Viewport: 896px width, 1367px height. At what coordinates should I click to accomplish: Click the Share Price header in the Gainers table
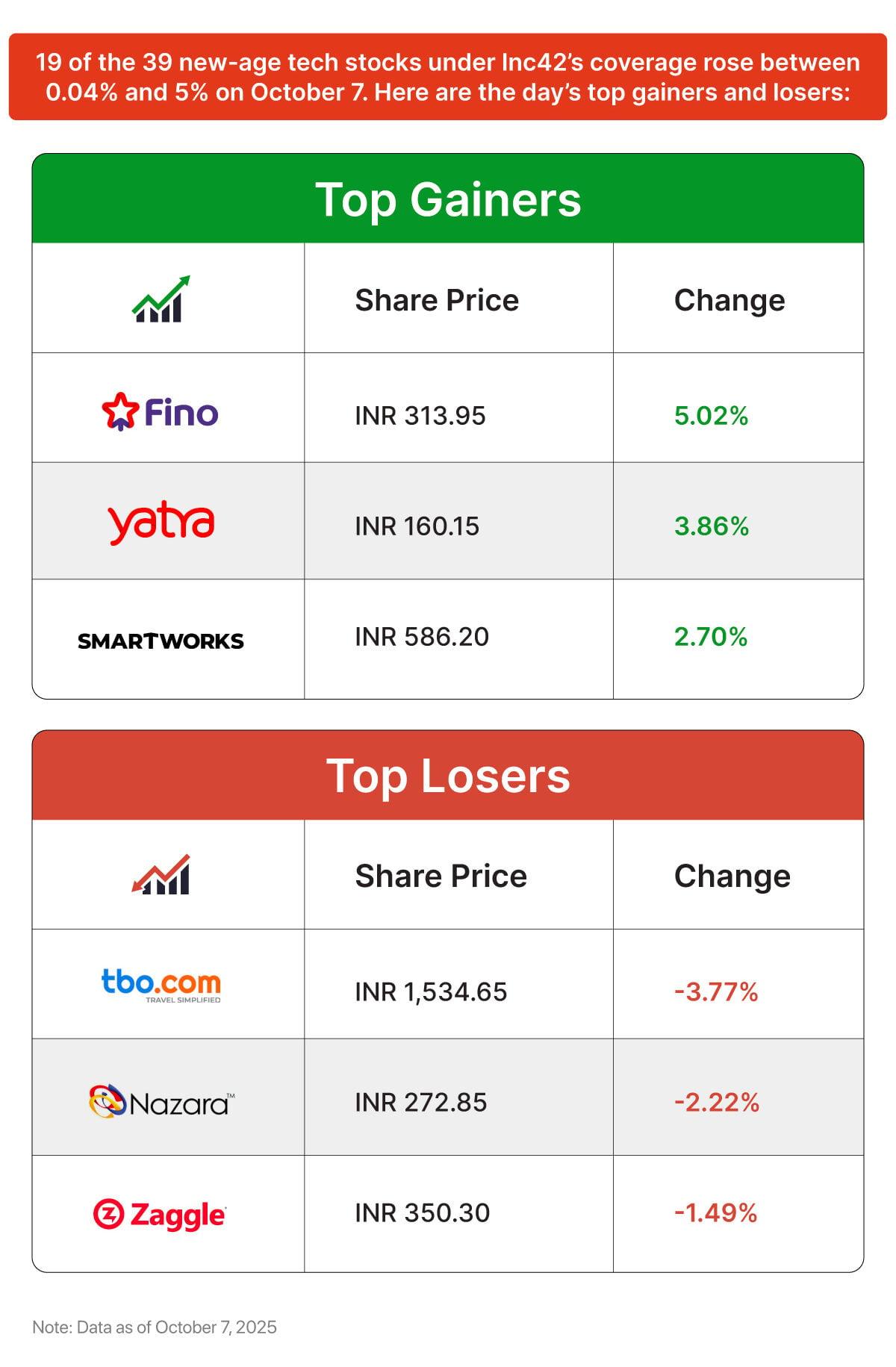437,300
